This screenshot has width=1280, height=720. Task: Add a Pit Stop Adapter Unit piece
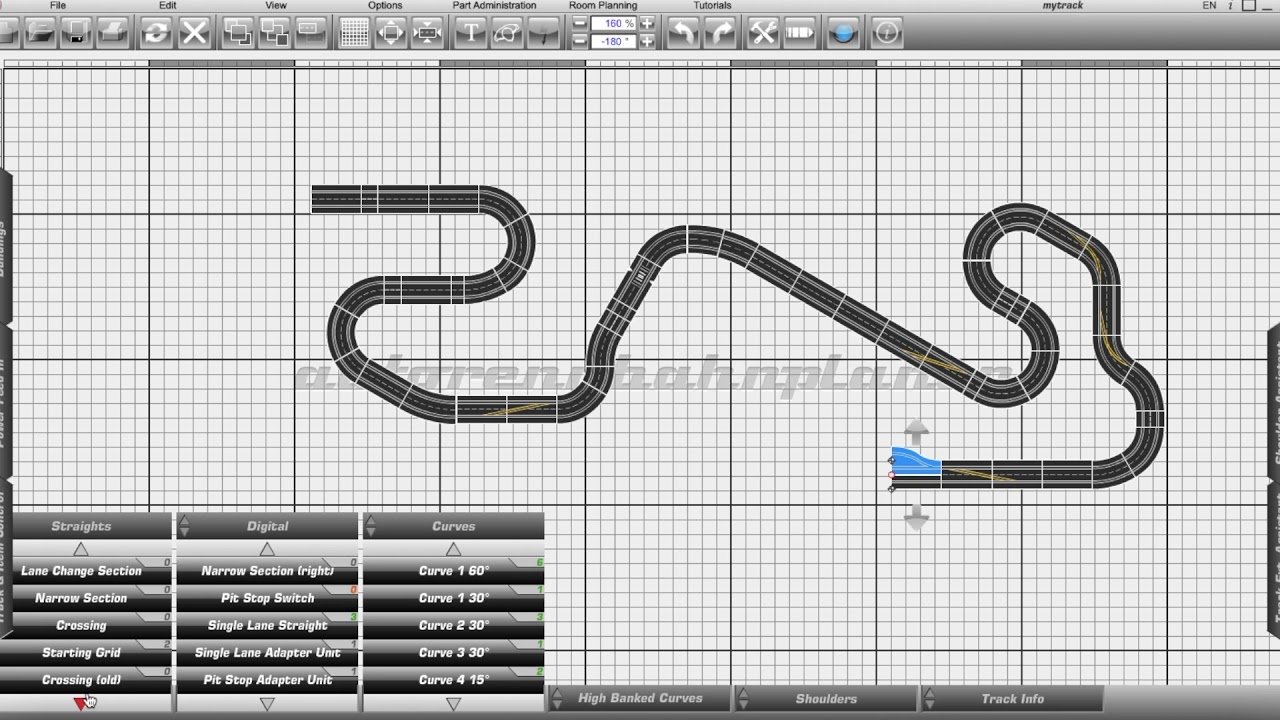pos(267,680)
